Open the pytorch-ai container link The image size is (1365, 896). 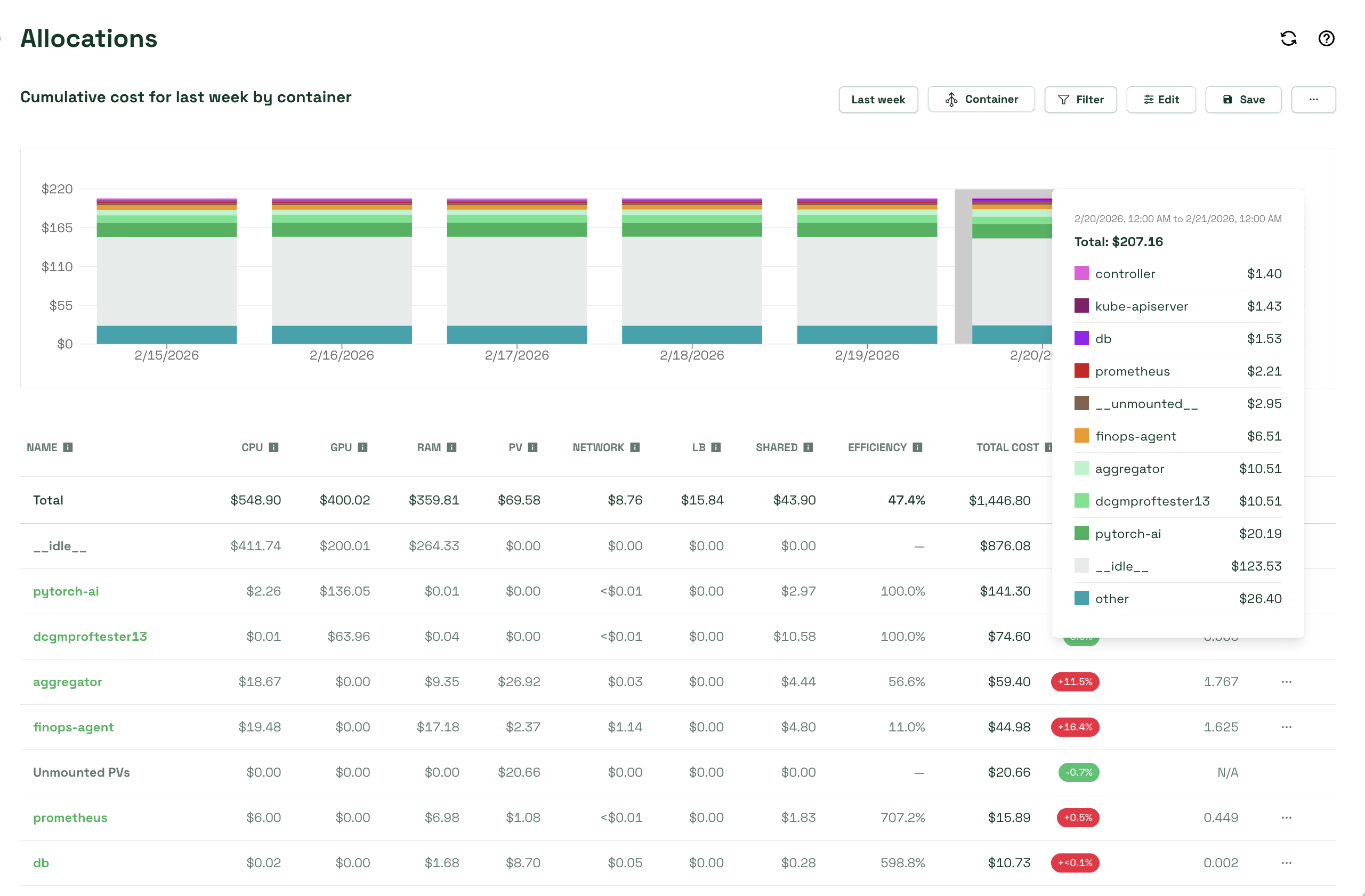point(66,591)
